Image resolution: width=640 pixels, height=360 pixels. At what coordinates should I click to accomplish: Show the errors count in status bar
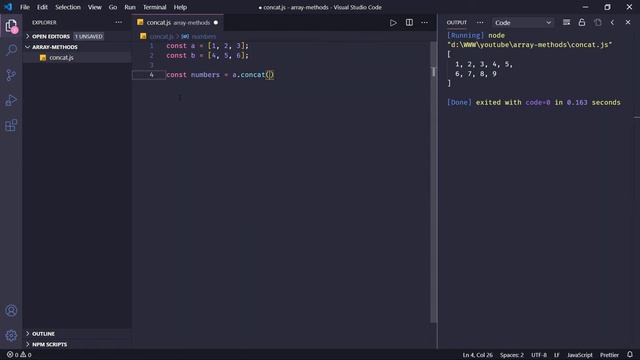coord(13,355)
